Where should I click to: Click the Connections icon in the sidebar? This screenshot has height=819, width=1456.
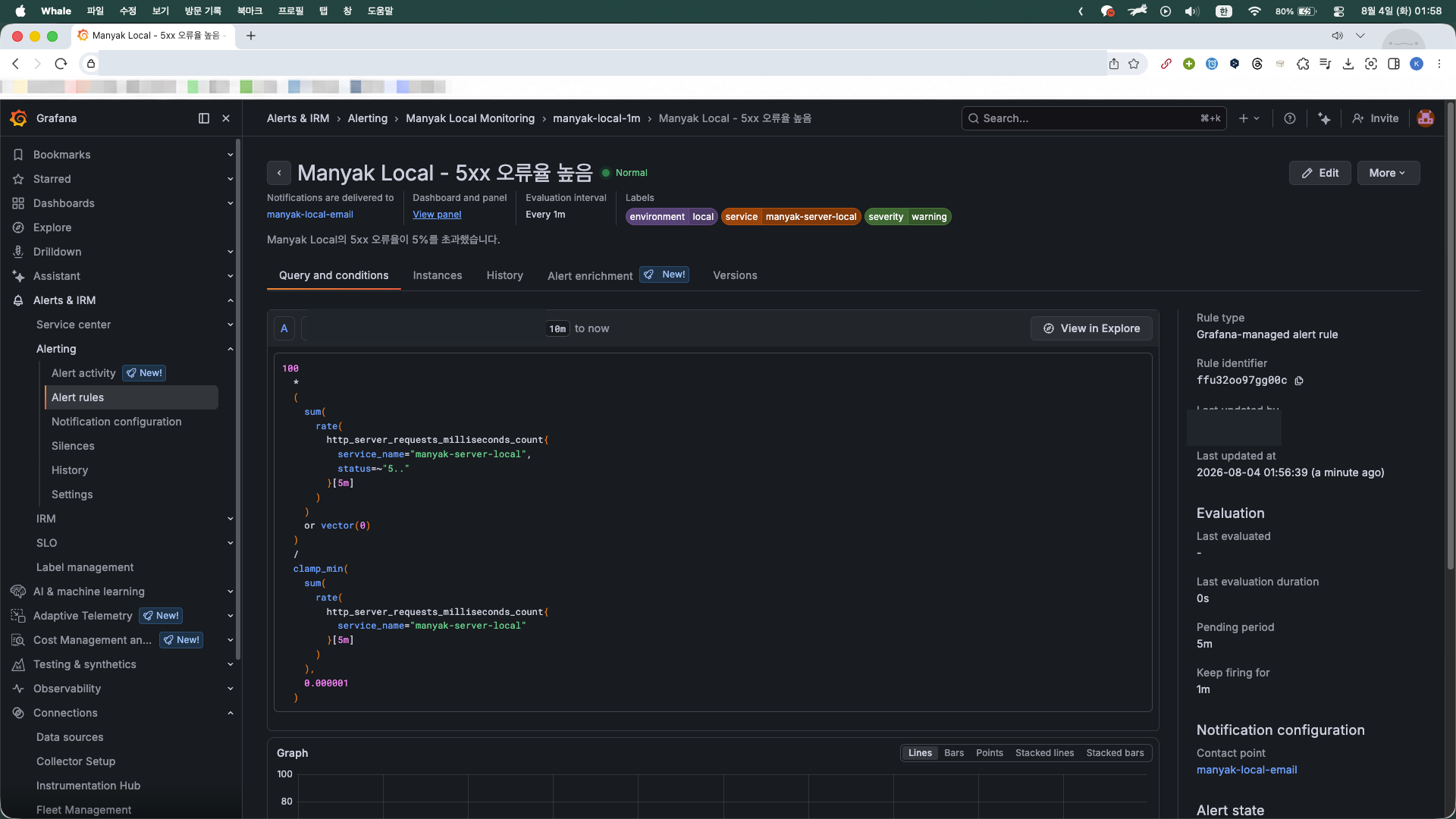(x=18, y=713)
